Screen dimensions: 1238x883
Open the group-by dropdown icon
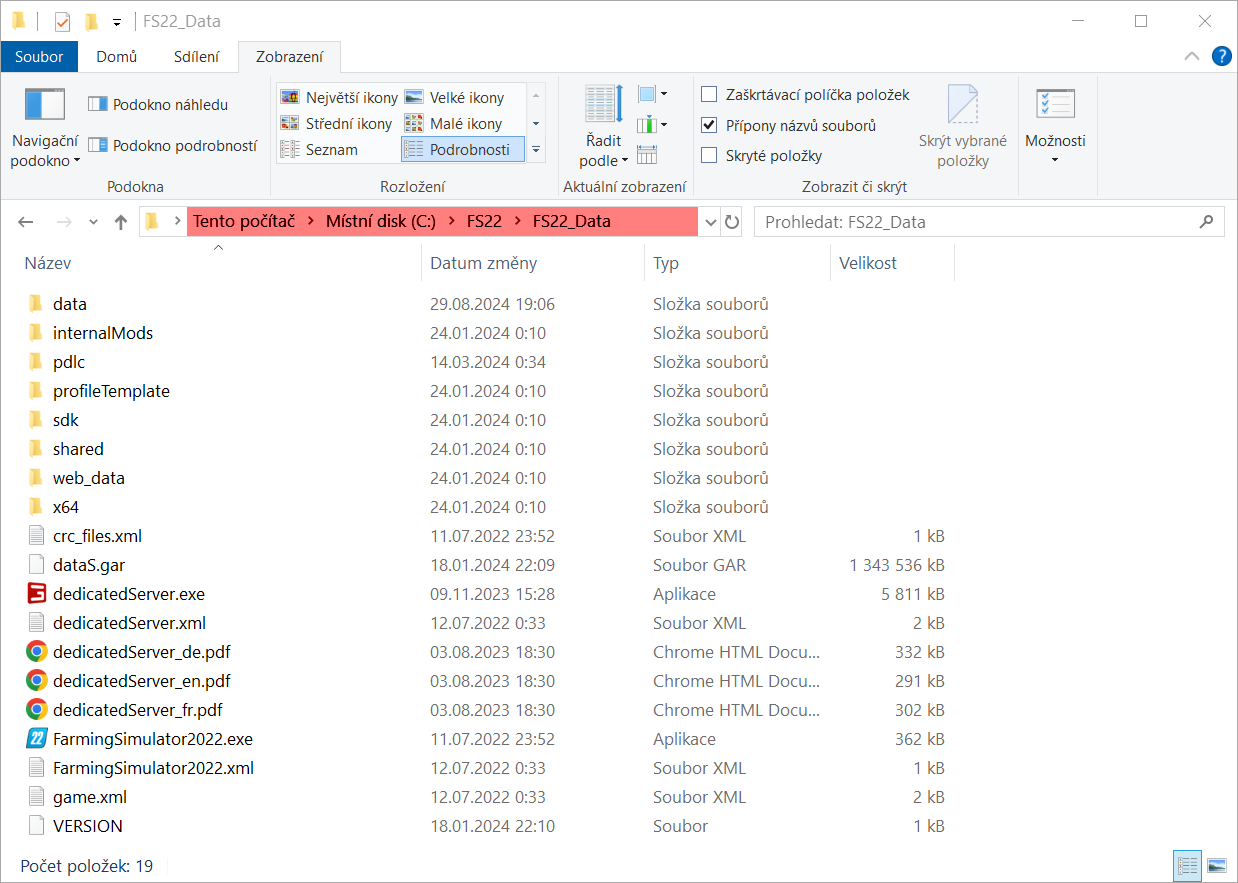[652, 95]
